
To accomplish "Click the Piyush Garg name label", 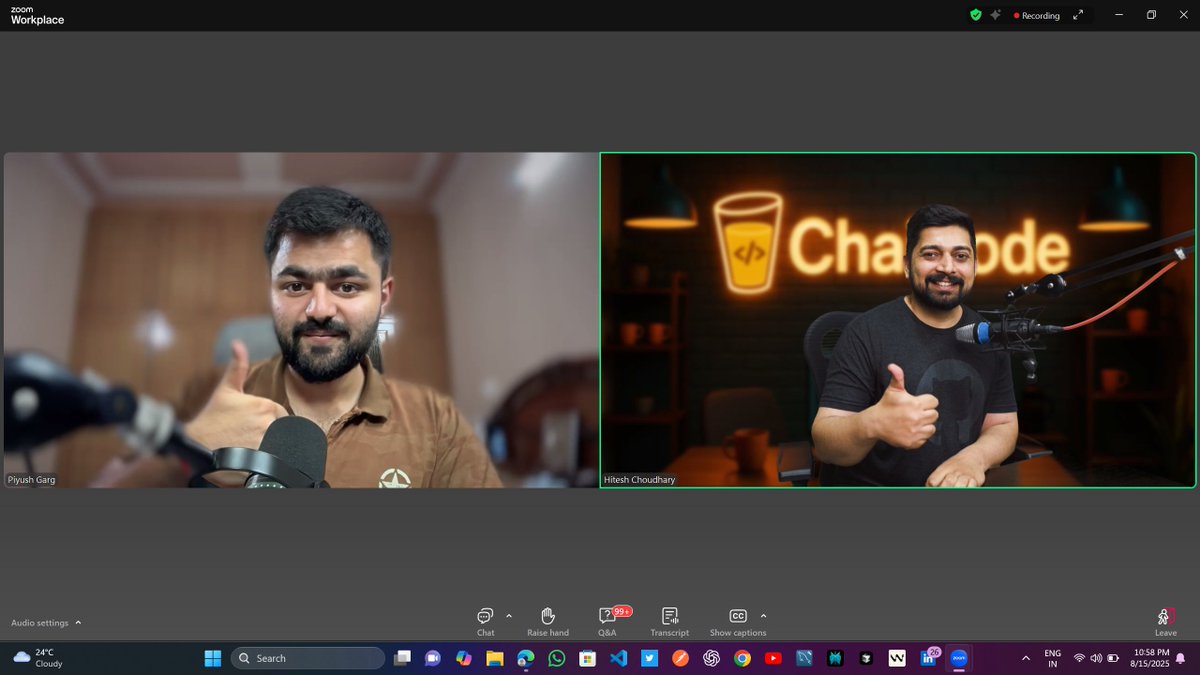I will click(31, 480).
